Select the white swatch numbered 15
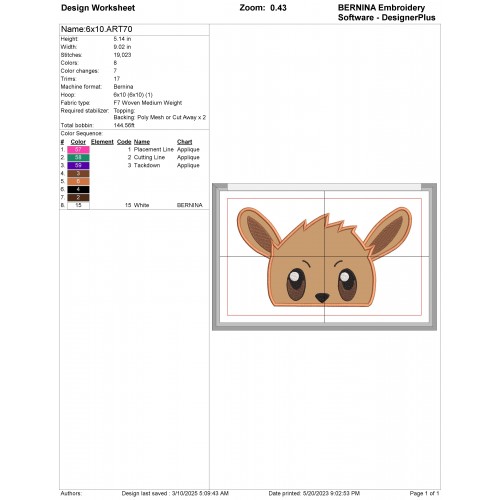This screenshot has height=500, width=500. click(78, 205)
